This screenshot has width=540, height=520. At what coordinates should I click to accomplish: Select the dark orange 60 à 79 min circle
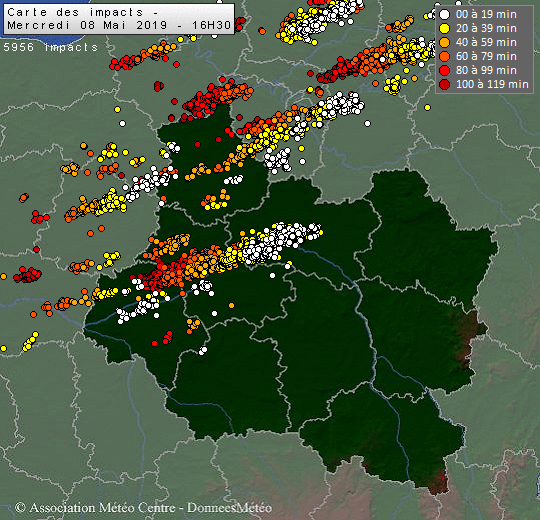coord(445,56)
